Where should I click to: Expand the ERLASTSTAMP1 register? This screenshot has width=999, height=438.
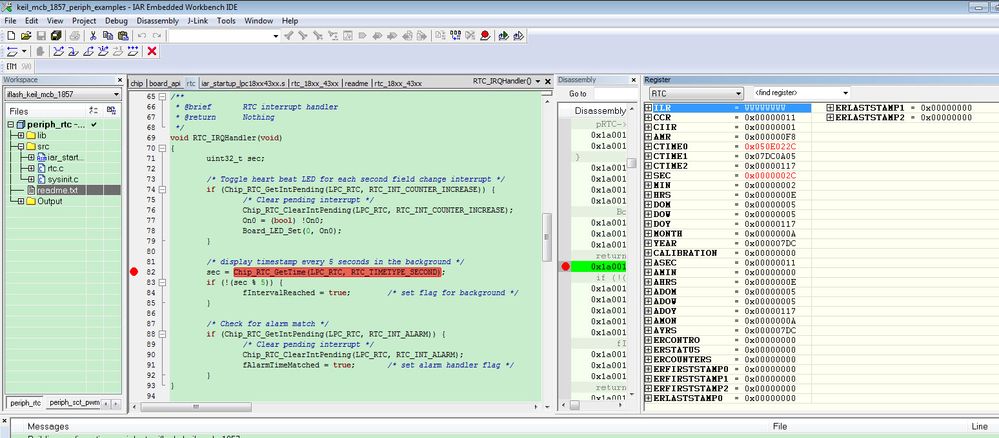coord(830,108)
